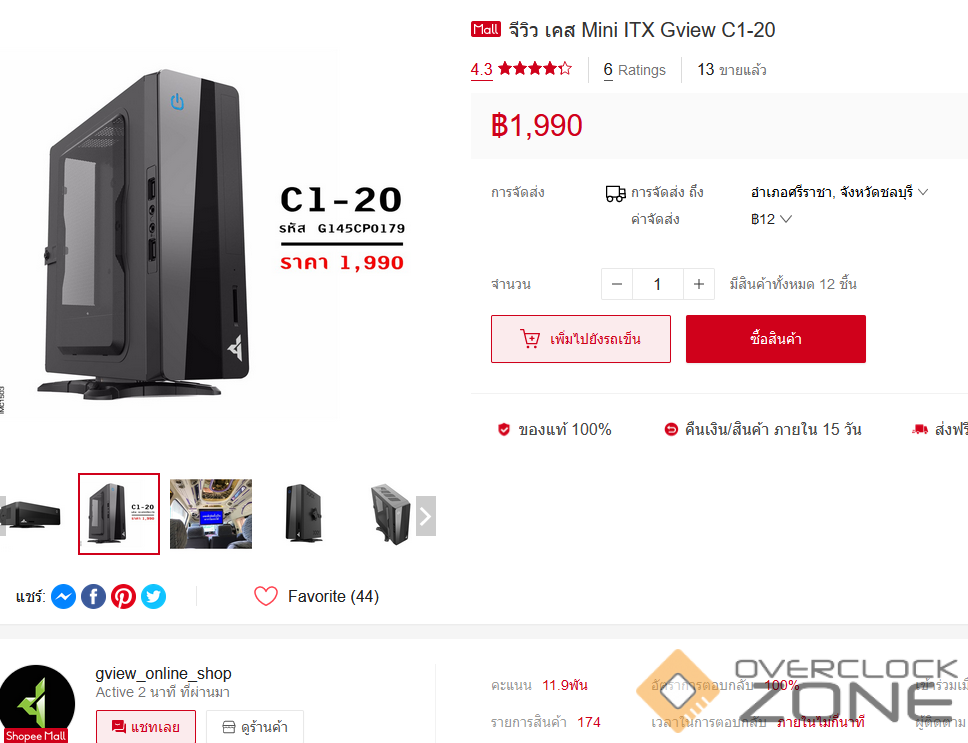The height and width of the screenshot is (743, 968).
Task: Click the red Mall badge
Action: coord(486,29)
